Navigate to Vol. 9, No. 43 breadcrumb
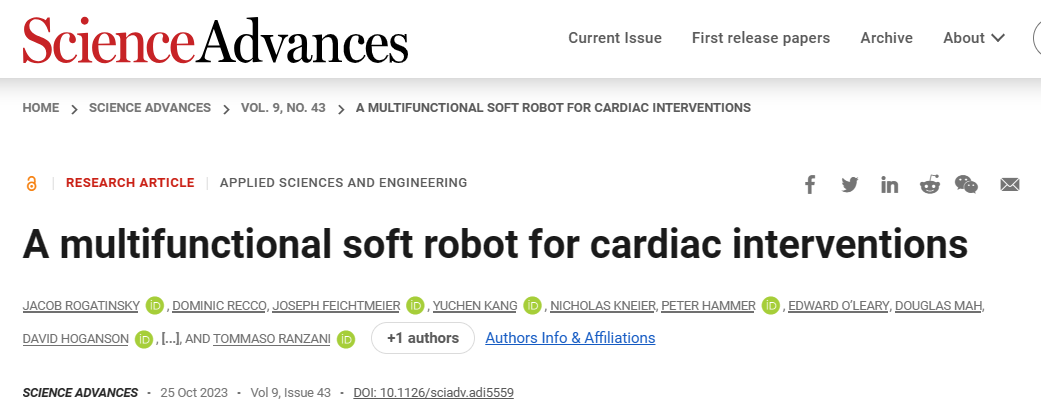This screenshot has height=407, width=1041. [x=283, y=108]
